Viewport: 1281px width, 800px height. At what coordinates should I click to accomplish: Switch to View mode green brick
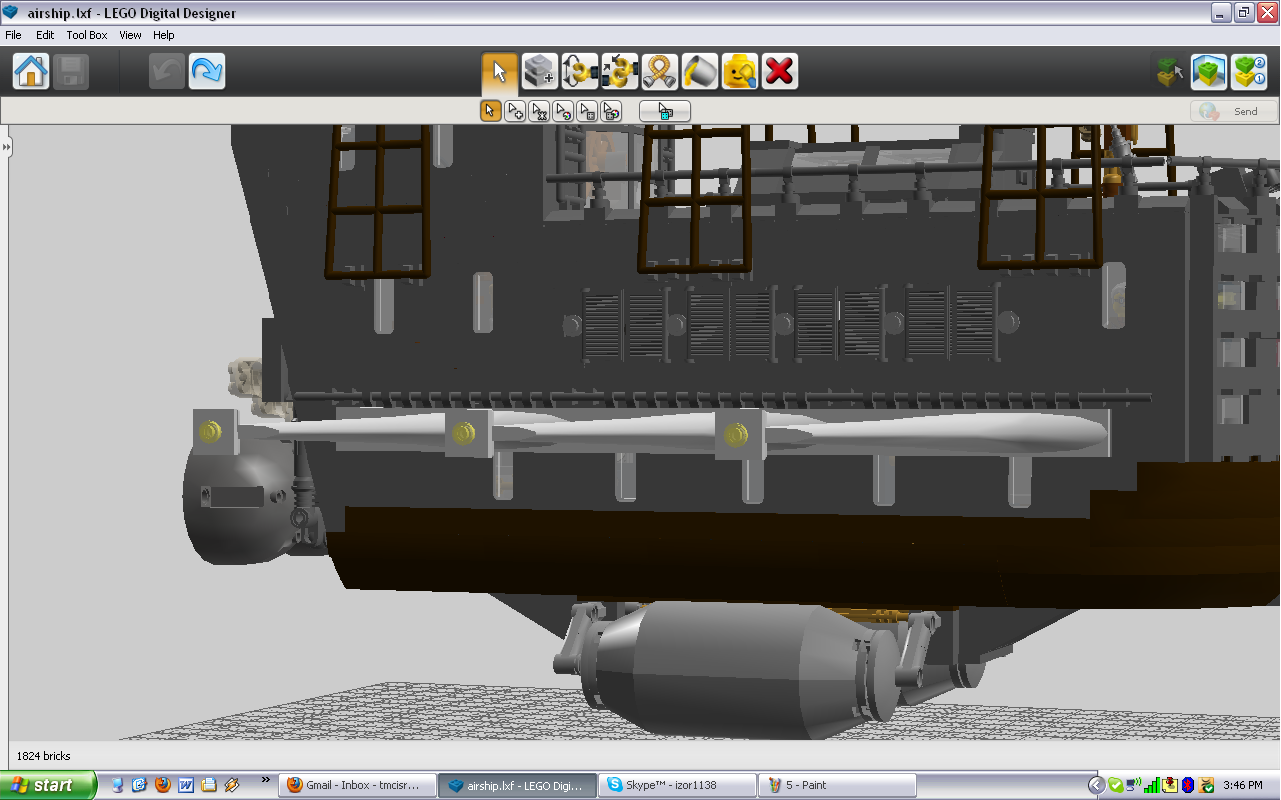[x=1209, y=72]
